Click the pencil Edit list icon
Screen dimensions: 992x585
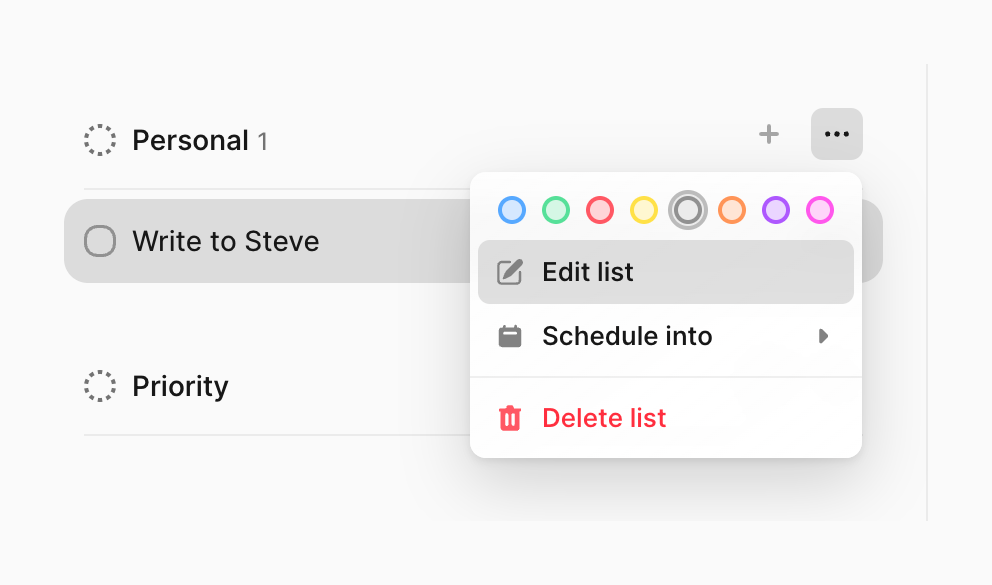click(510, 272)
